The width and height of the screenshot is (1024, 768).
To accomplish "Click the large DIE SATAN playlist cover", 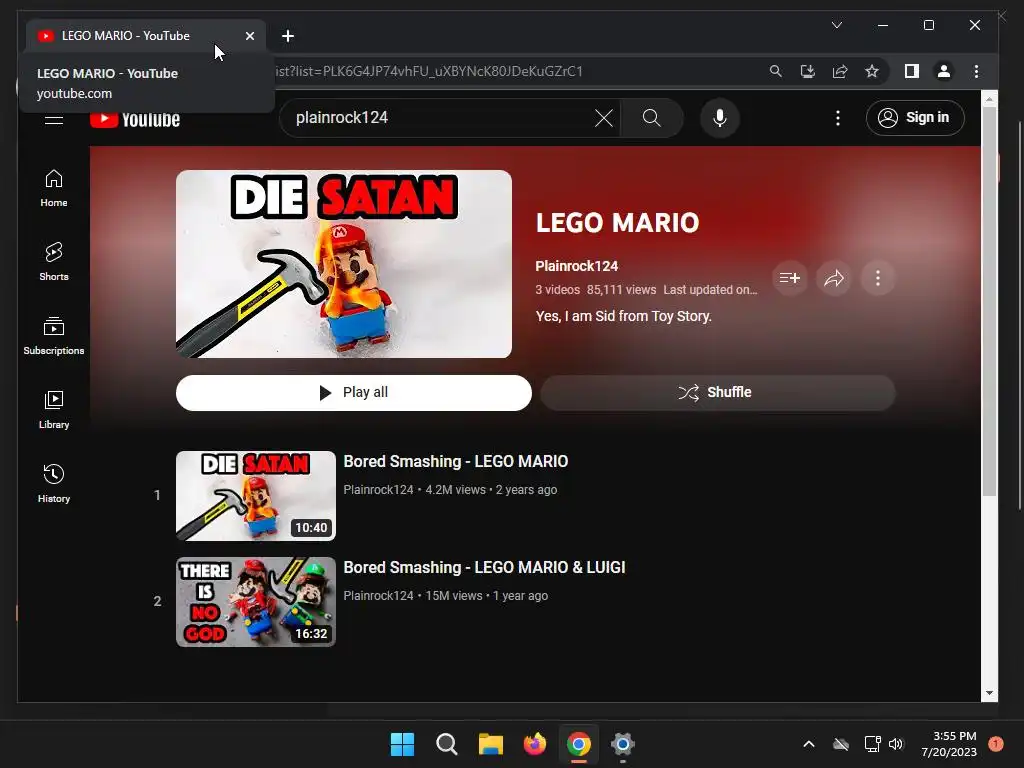I will click(344, 264).
